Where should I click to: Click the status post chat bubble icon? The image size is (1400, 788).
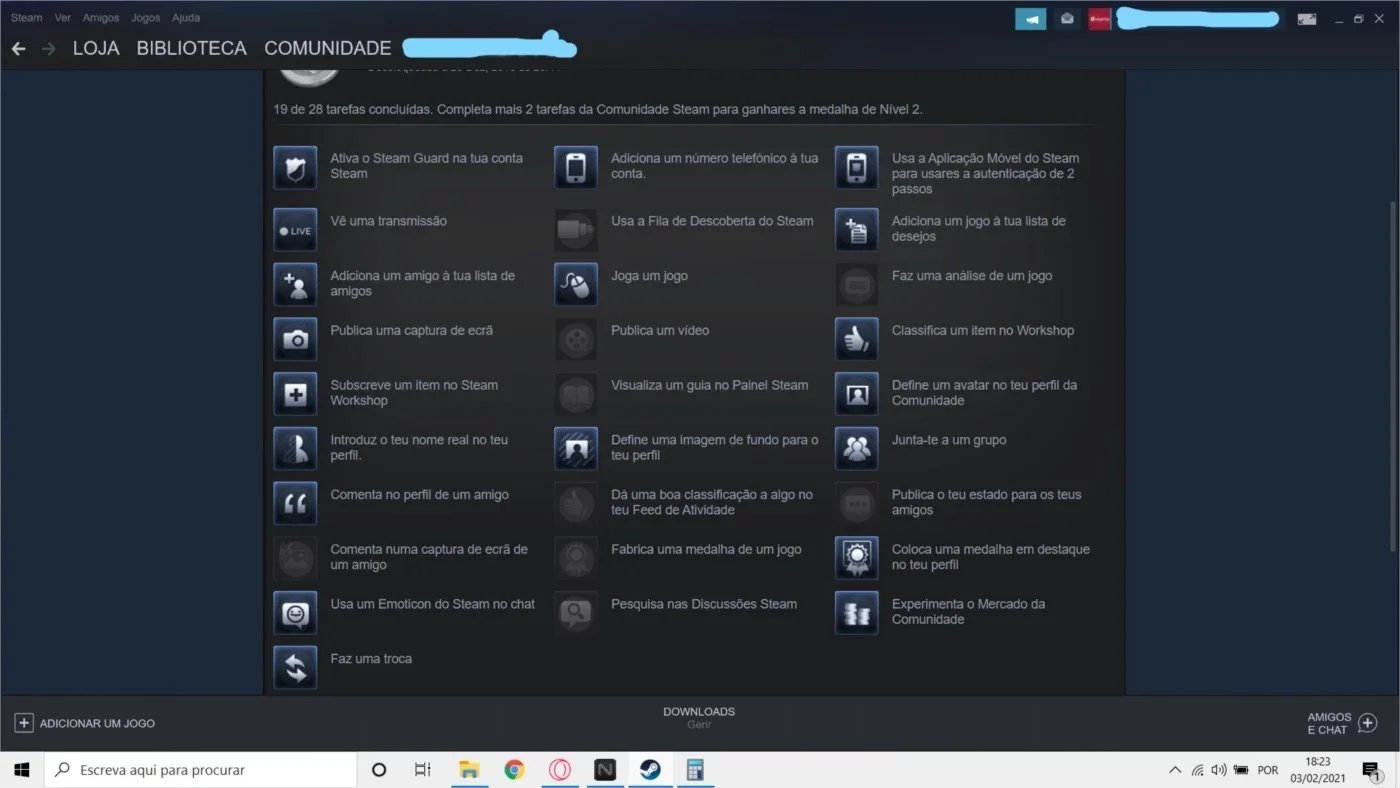857,504
